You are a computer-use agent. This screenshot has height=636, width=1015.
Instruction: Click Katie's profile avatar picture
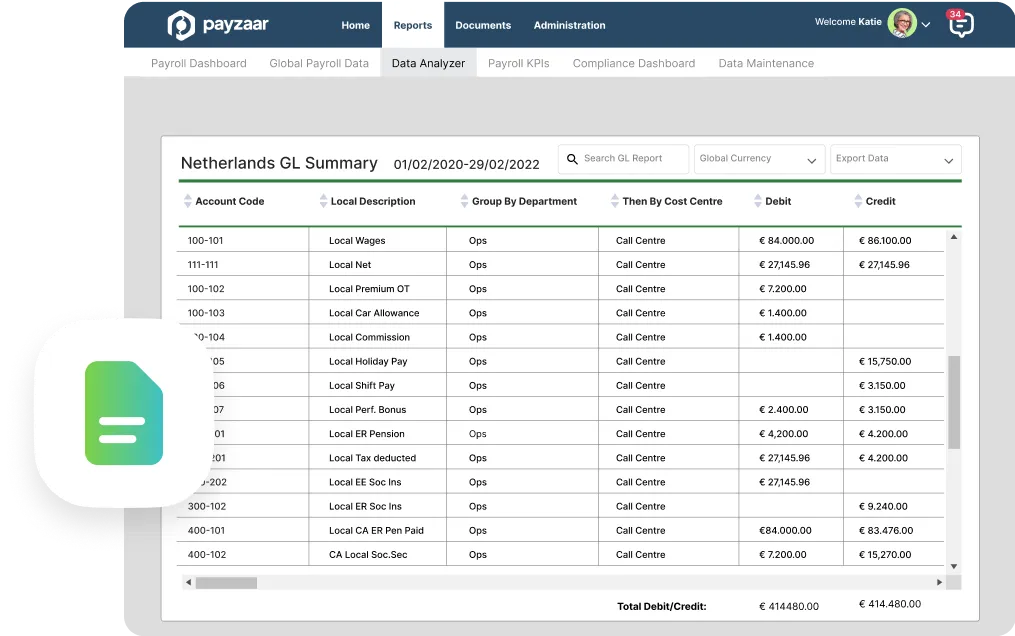pos(901,22)
